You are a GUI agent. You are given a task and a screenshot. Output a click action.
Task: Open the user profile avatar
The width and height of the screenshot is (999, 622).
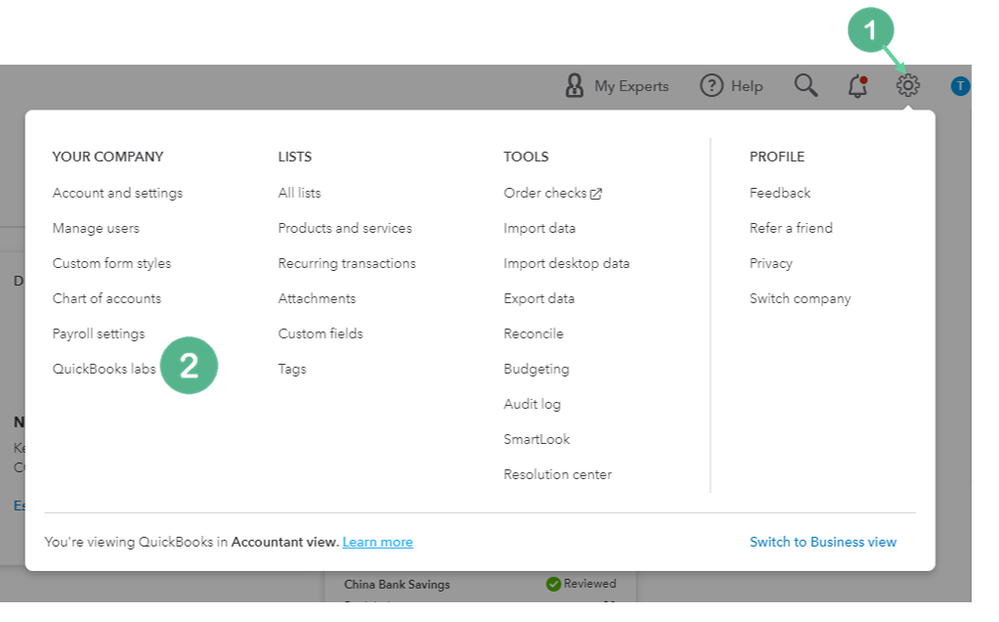point(960,86)
